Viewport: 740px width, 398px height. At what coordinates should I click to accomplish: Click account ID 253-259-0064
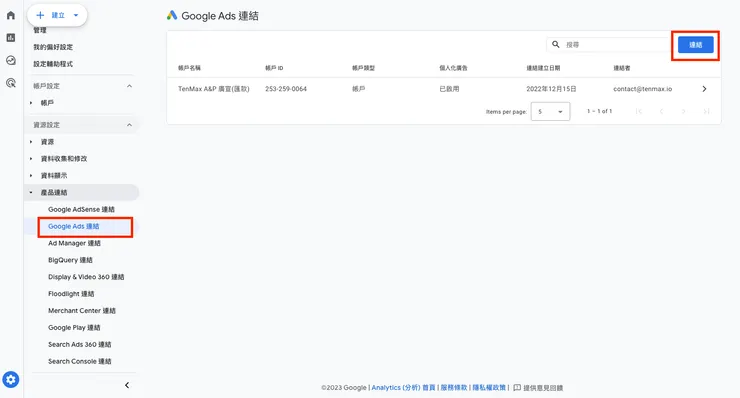tap(286, 89)
